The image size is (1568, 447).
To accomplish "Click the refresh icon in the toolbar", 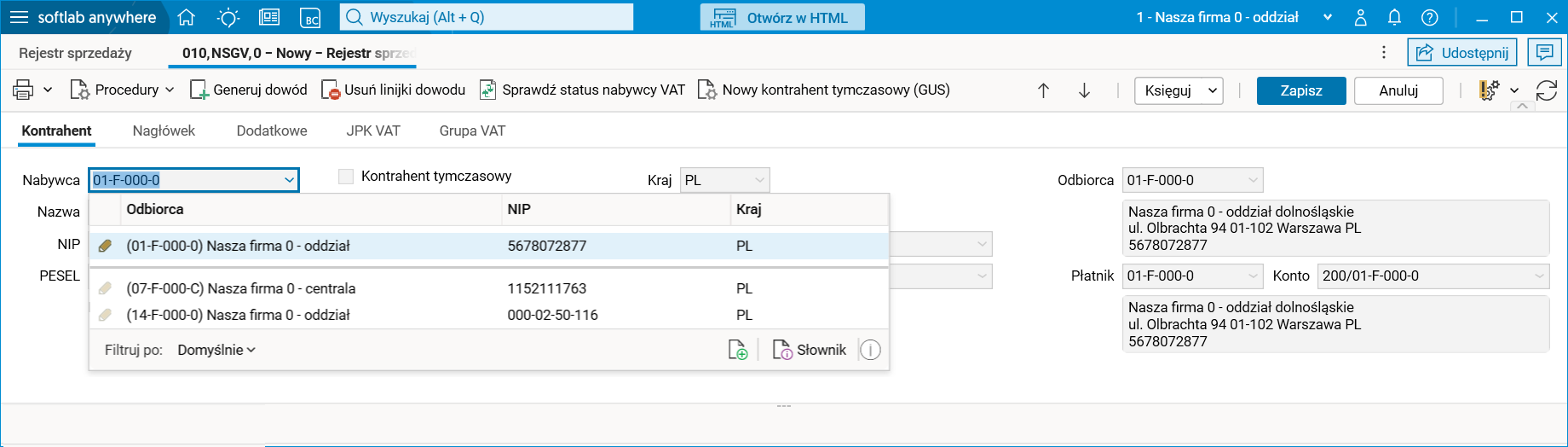I will coord(1547,90).
